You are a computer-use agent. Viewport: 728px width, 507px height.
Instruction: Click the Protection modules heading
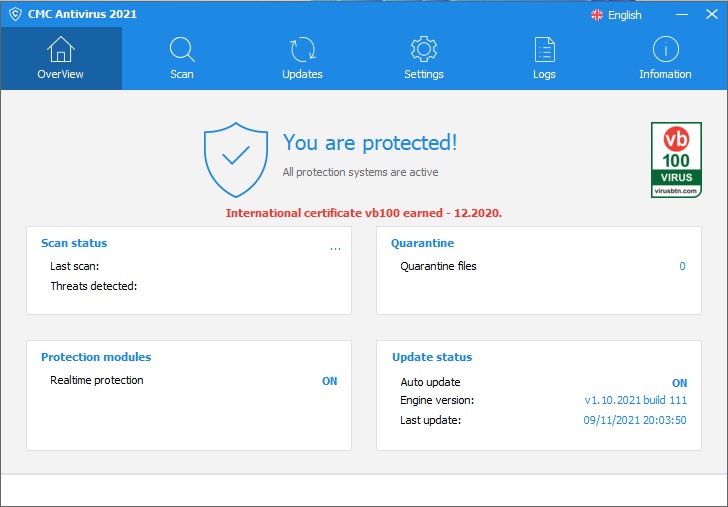[96, 357]
